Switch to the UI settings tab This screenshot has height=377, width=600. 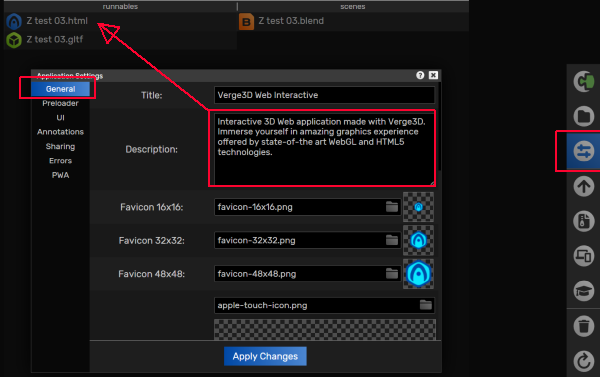point(60,118)
